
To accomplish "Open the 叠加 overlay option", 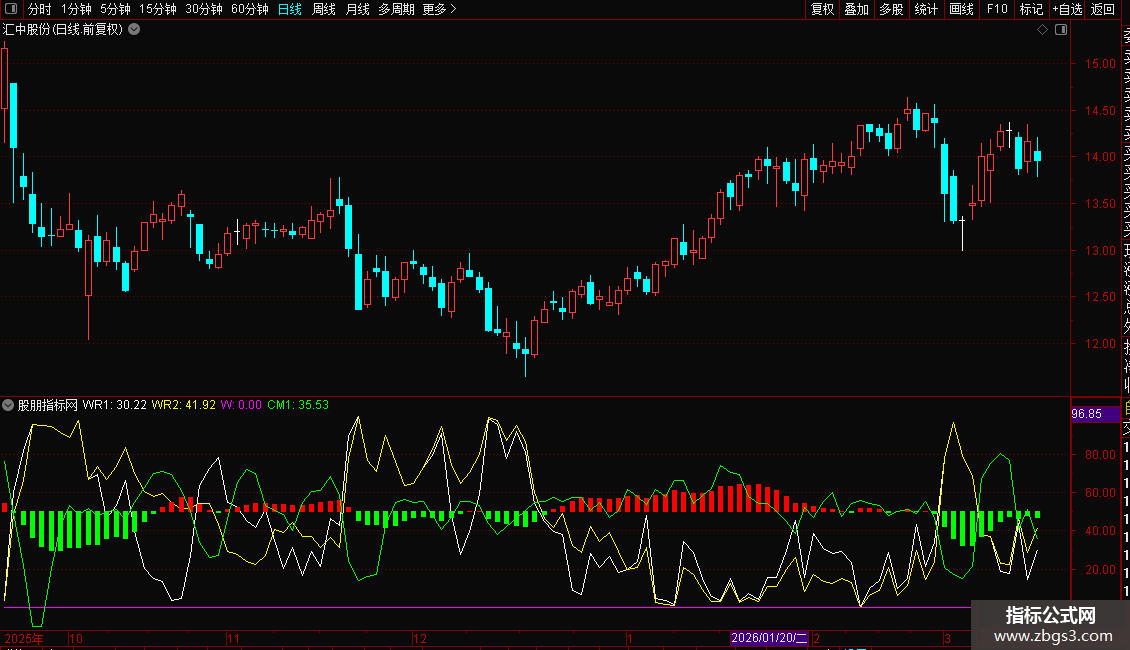I will click(x=856, y=10).
